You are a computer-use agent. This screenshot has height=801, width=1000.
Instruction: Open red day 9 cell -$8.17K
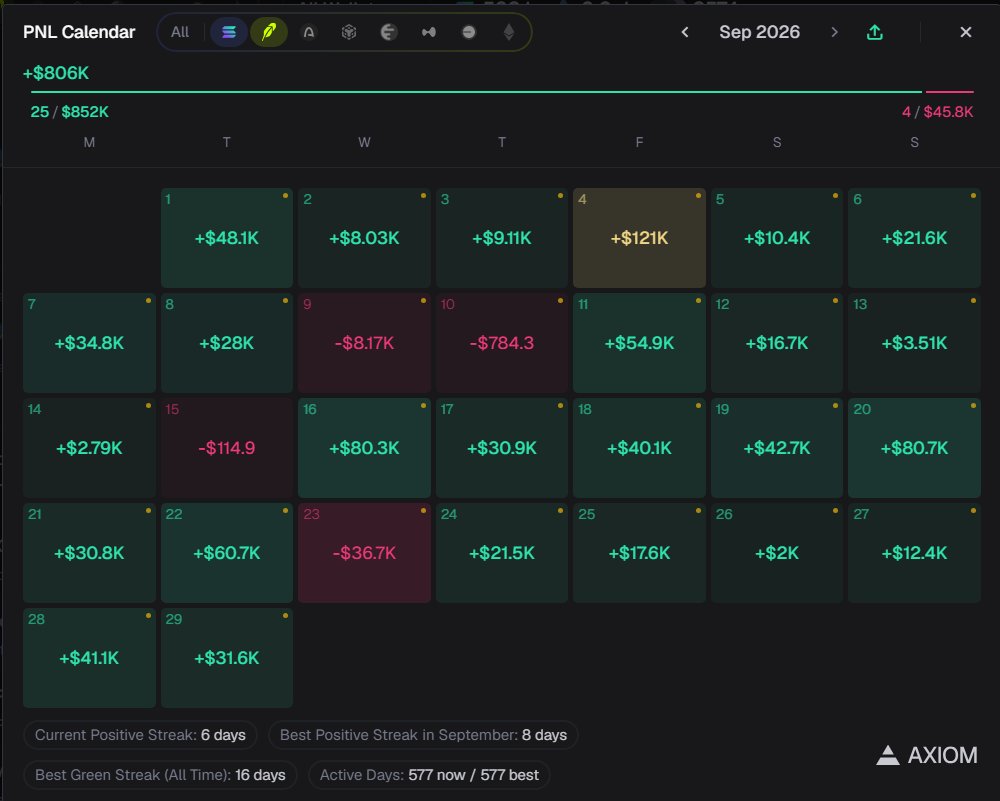pyautogui.click(x=364, y=343)
